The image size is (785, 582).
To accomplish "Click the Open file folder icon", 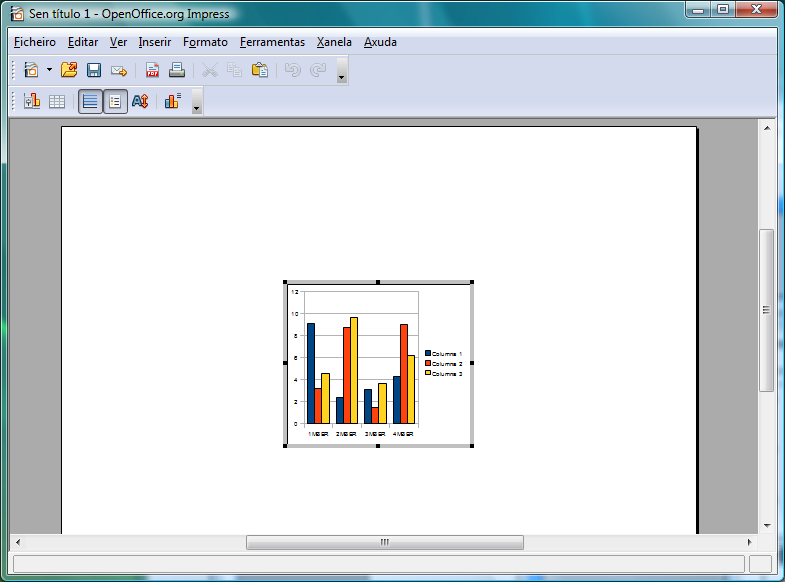I will (69, 70).
